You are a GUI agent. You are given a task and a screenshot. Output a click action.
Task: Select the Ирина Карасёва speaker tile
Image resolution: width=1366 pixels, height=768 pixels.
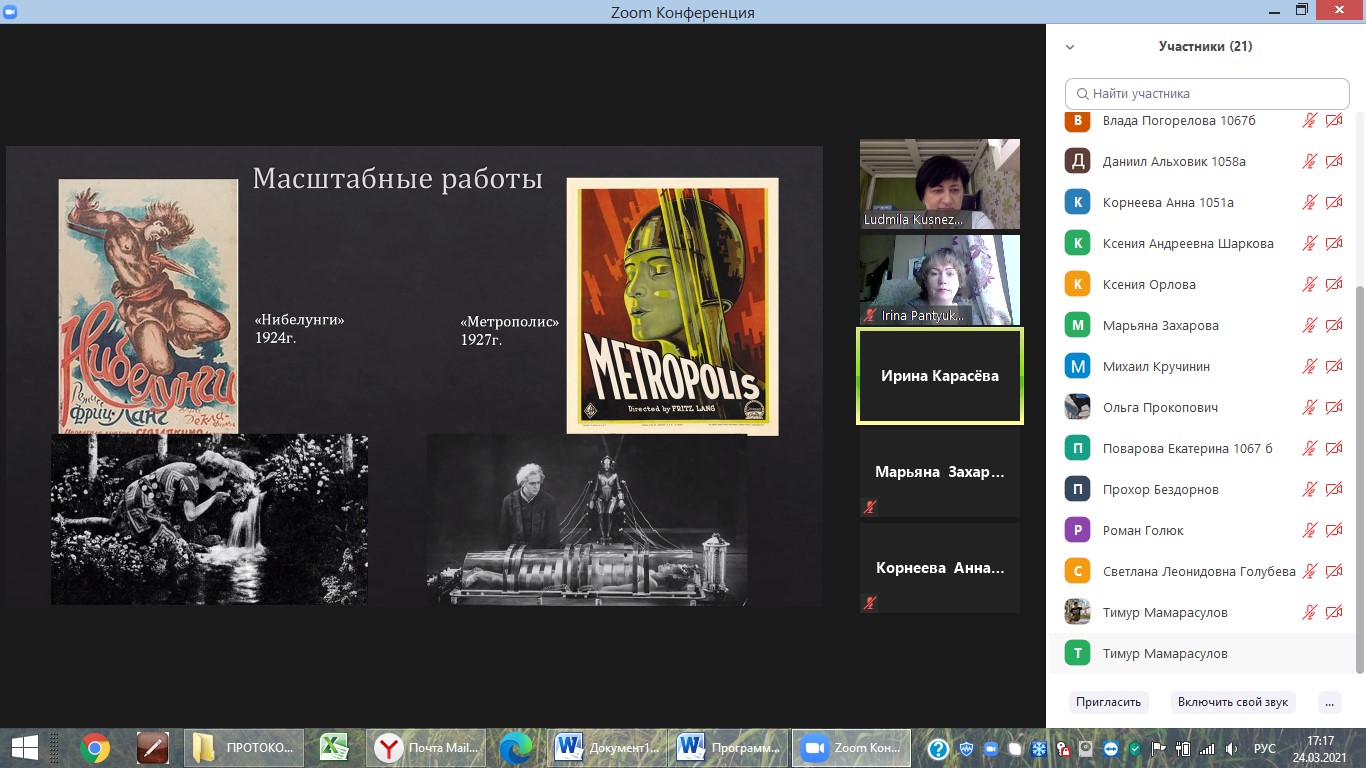(940, 376)
